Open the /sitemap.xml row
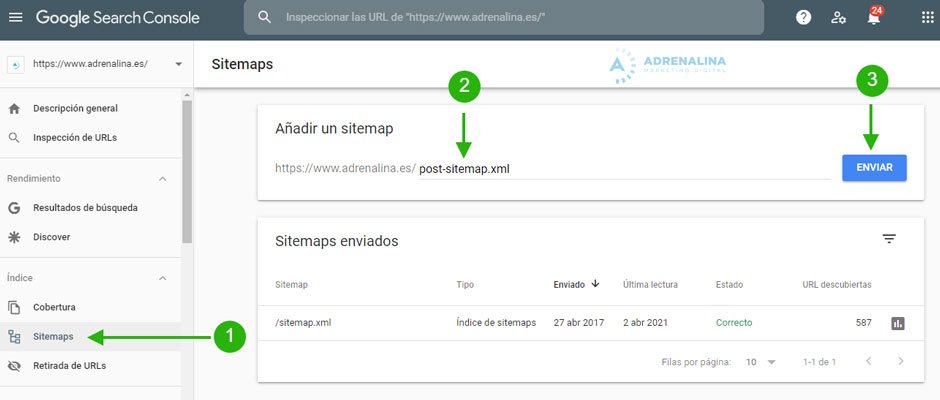The height and width of the screenshot is (400, 940). pyautogui.click(x=590, y=323)
